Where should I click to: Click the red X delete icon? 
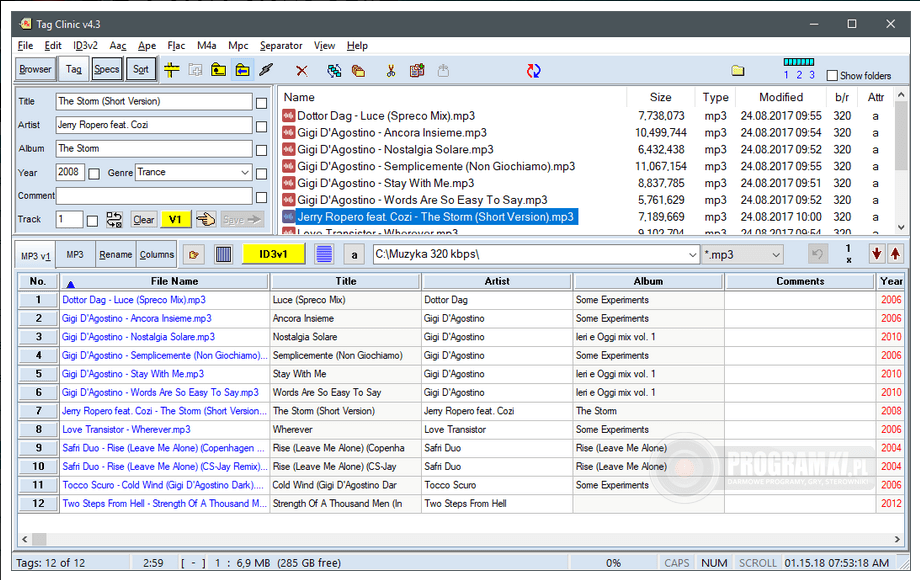[x=302, y=71]
